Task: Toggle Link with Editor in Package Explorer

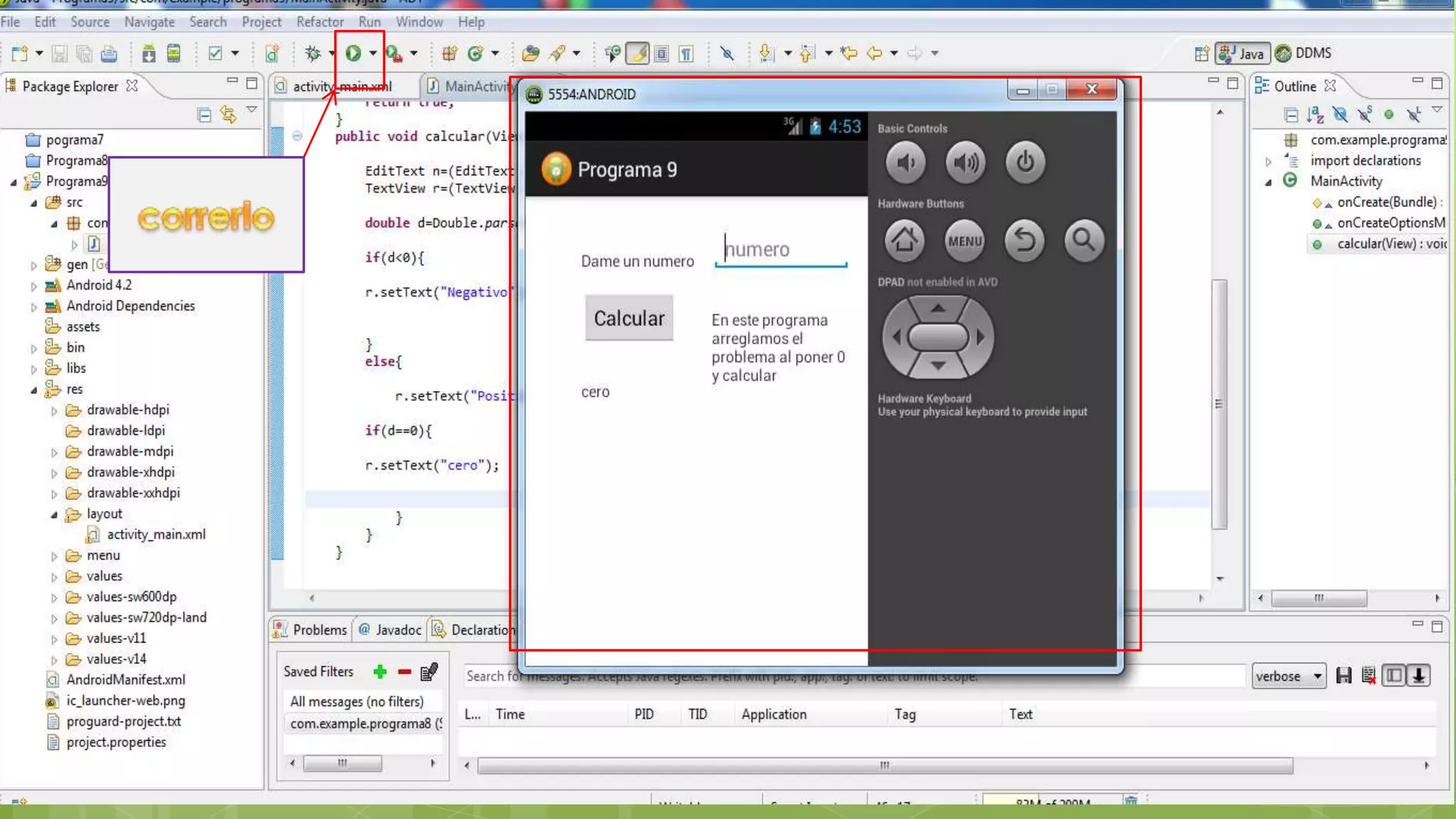Action: [x=228, y=114]
